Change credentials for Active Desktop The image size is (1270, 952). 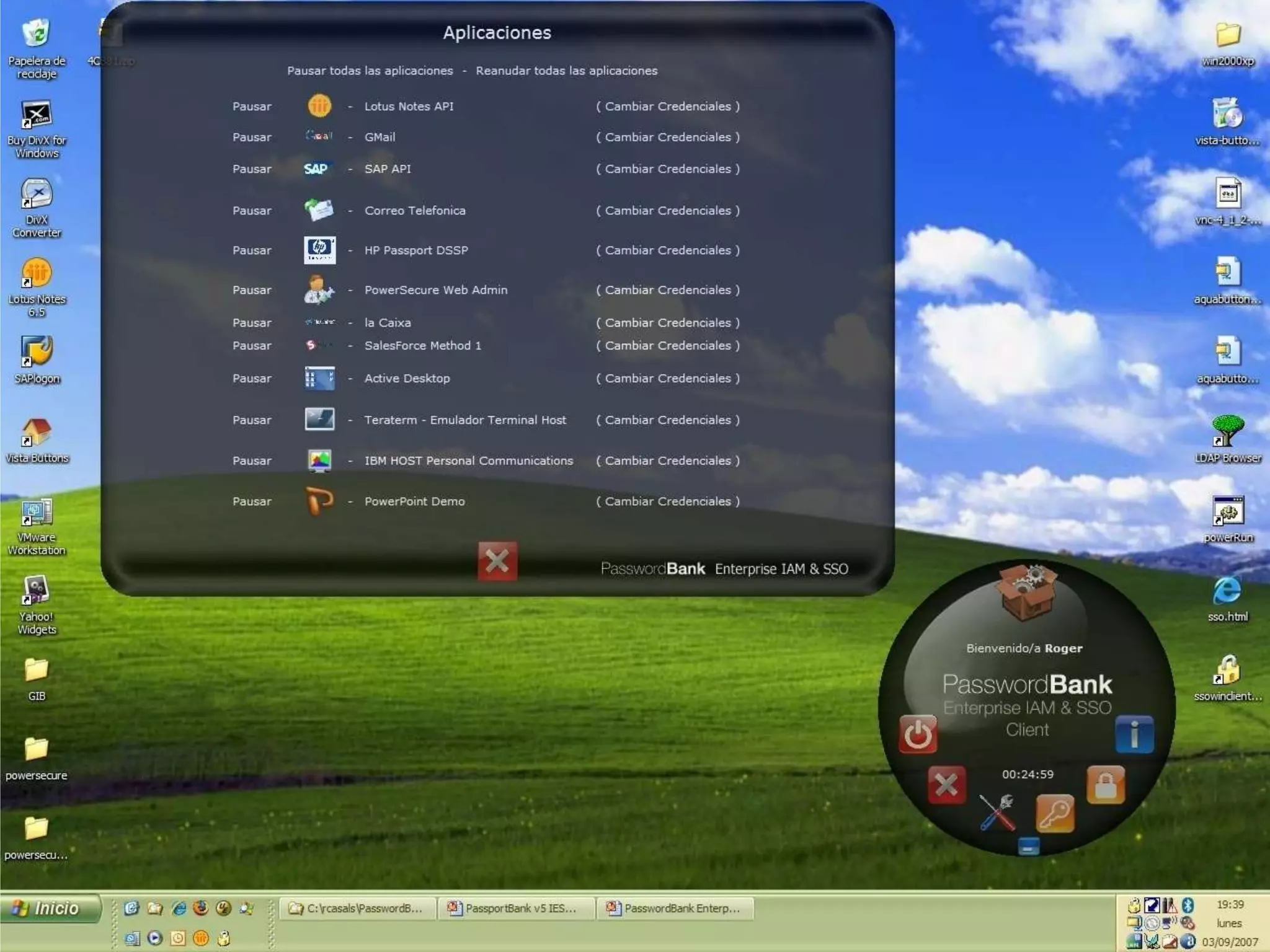pos(667,378)
